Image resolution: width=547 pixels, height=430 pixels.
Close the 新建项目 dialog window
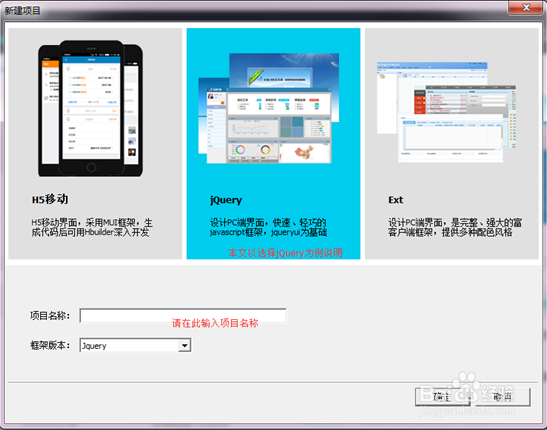click(526, 7)
